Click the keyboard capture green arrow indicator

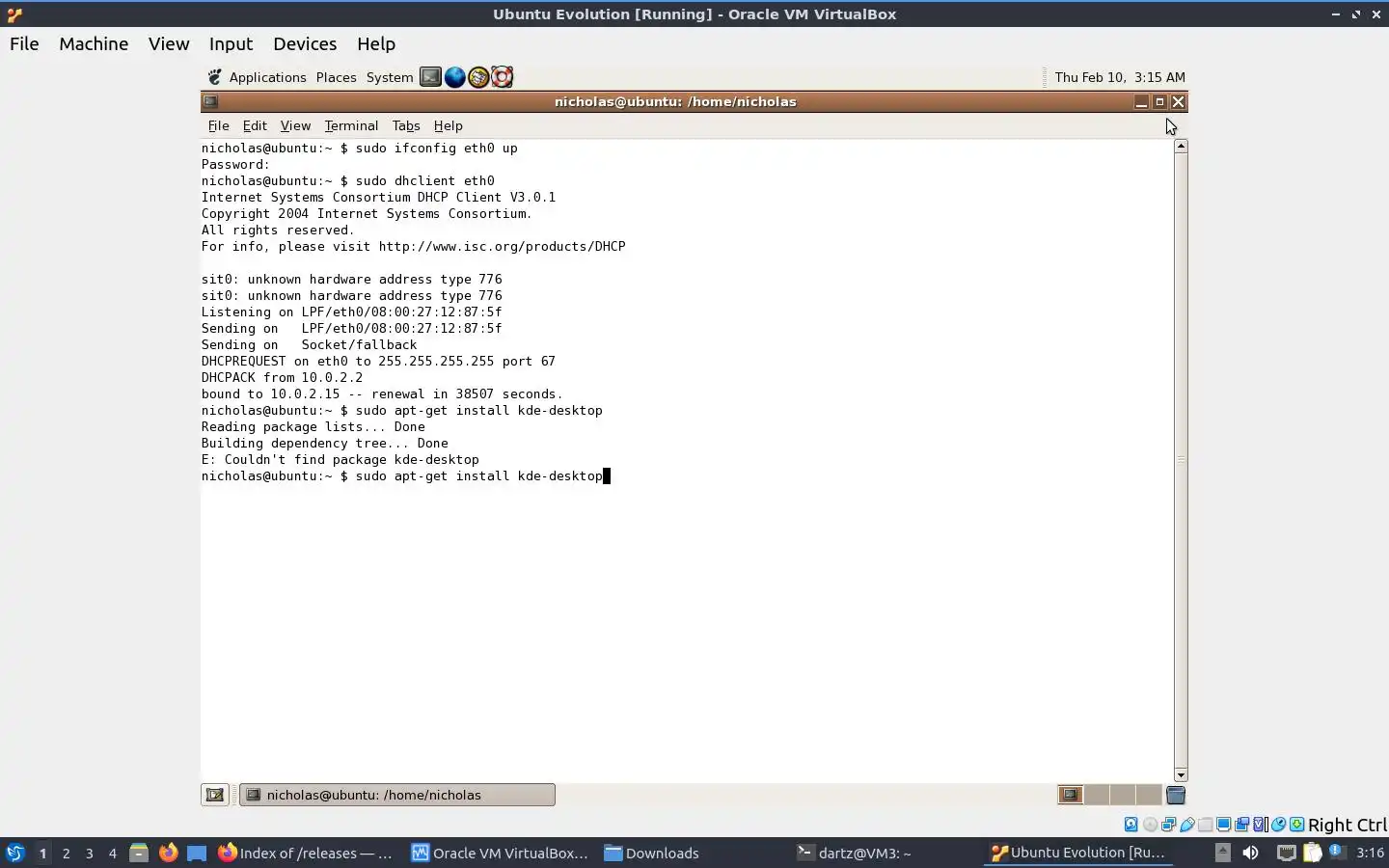pyautogui.click(x=1297, y=825)
